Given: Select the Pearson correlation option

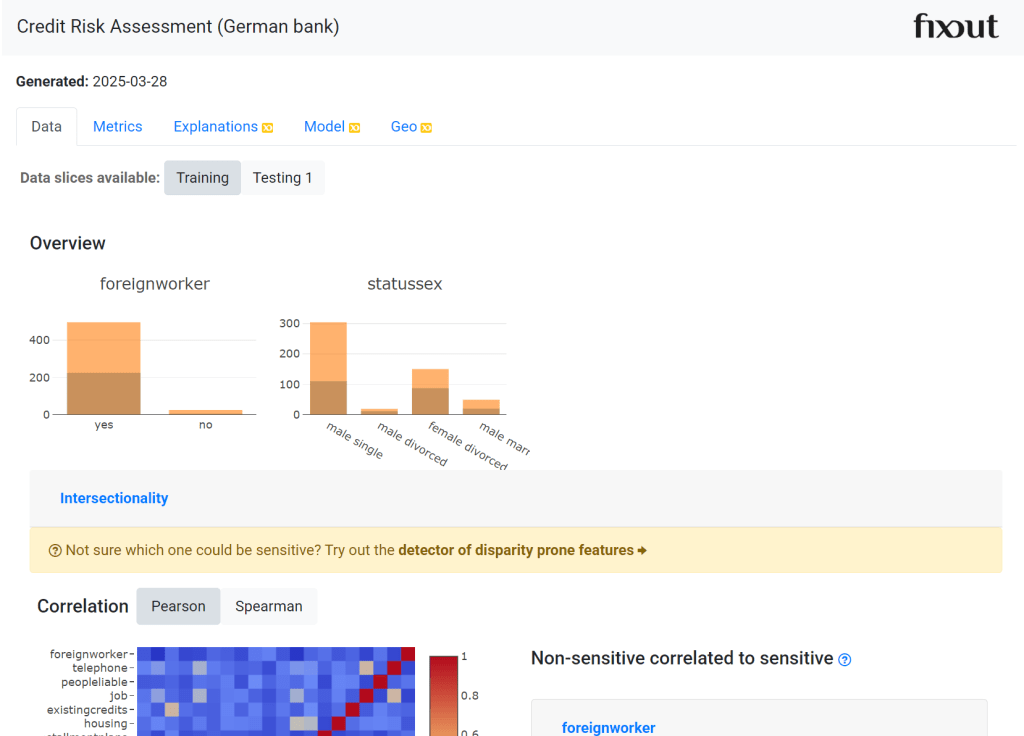Looking at the screenshot, I should point(178,606).
